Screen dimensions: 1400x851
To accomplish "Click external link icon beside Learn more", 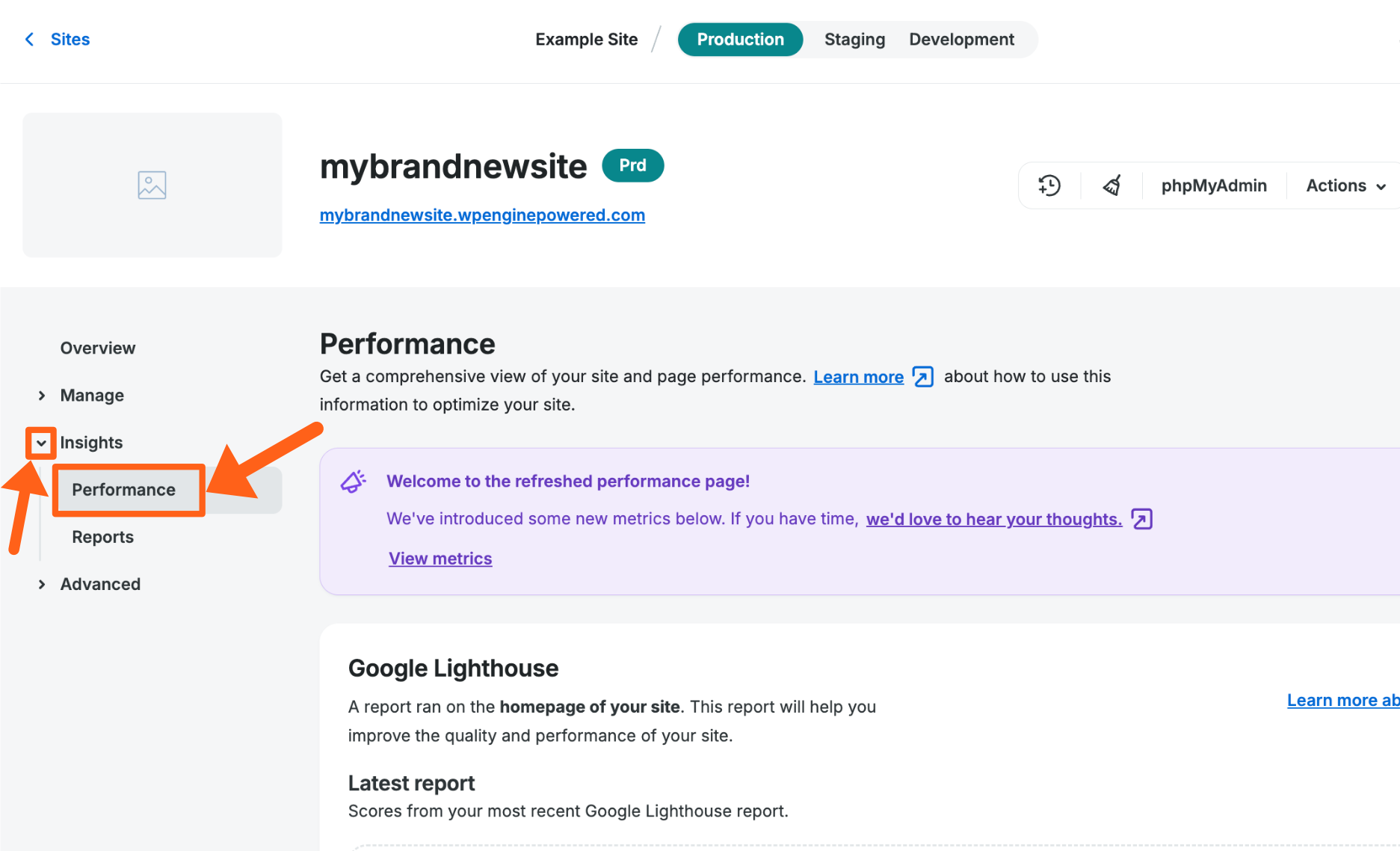I will coord(923,377).
